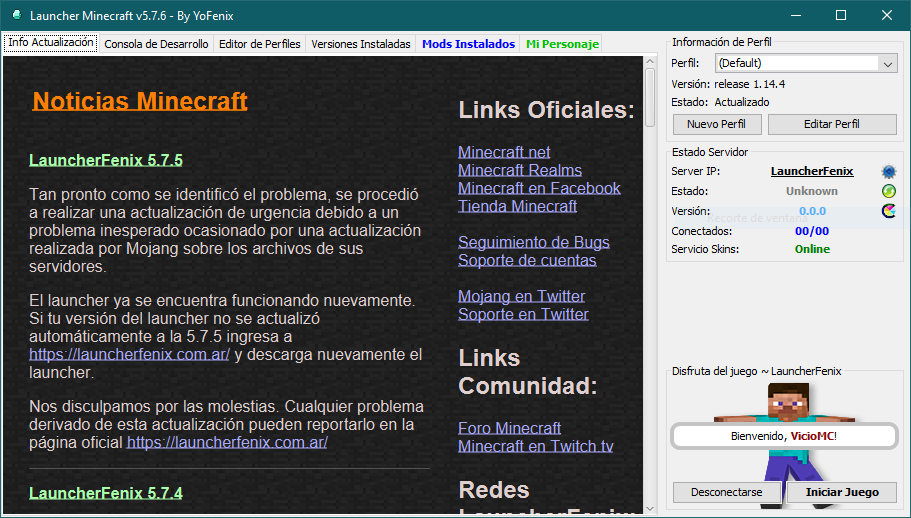
Task: Open the launcherfenix.com.ar link after 'ingresa a'
Action: point(130,354)
